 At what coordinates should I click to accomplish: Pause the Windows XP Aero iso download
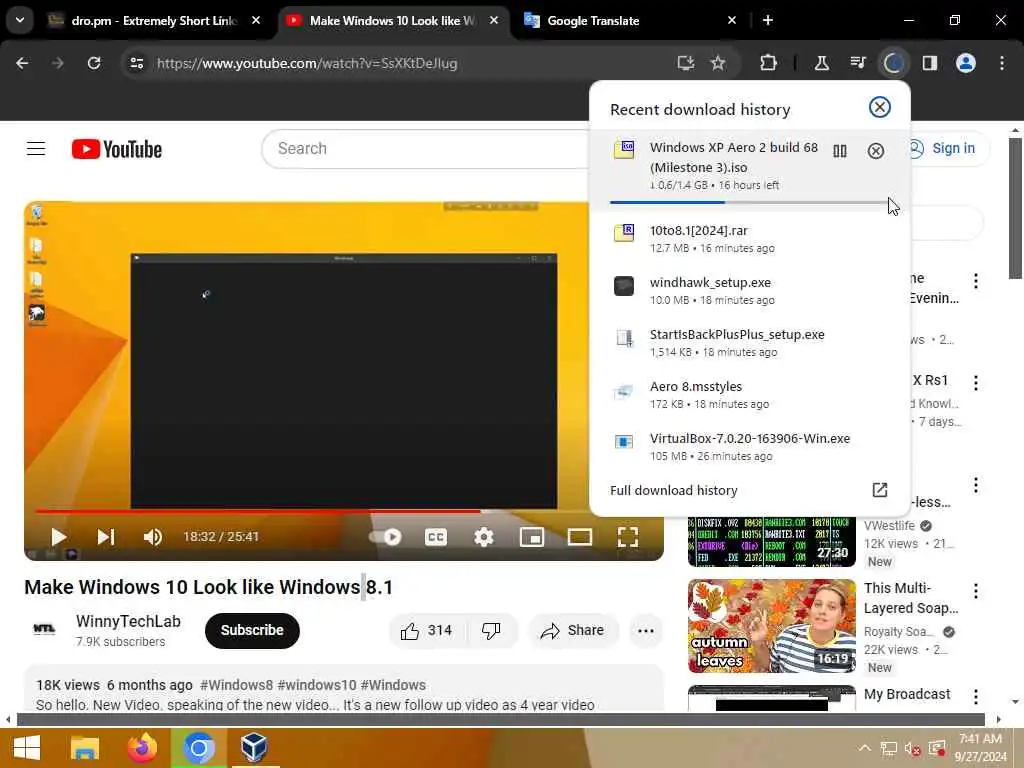click(x=840, y=152)
